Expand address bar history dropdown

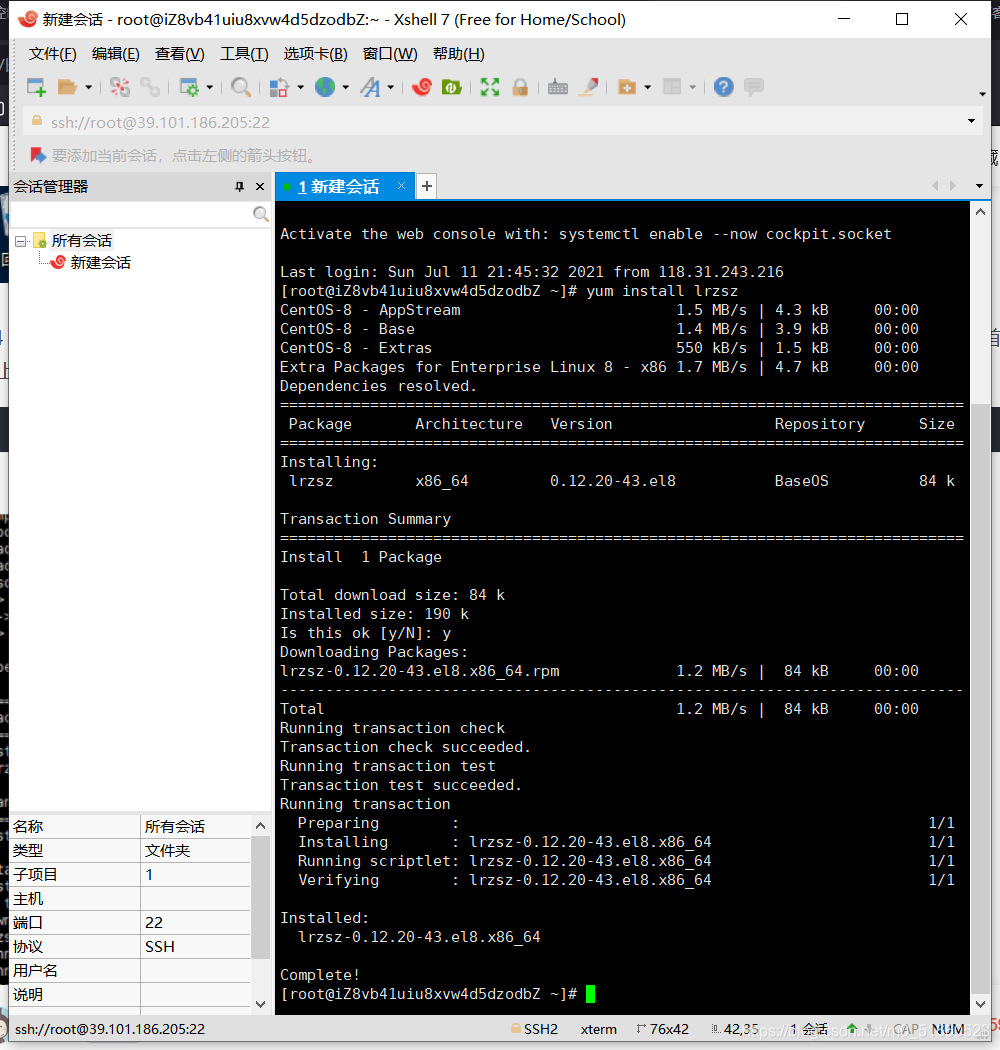pyautogui.click(x=971, y=121)
